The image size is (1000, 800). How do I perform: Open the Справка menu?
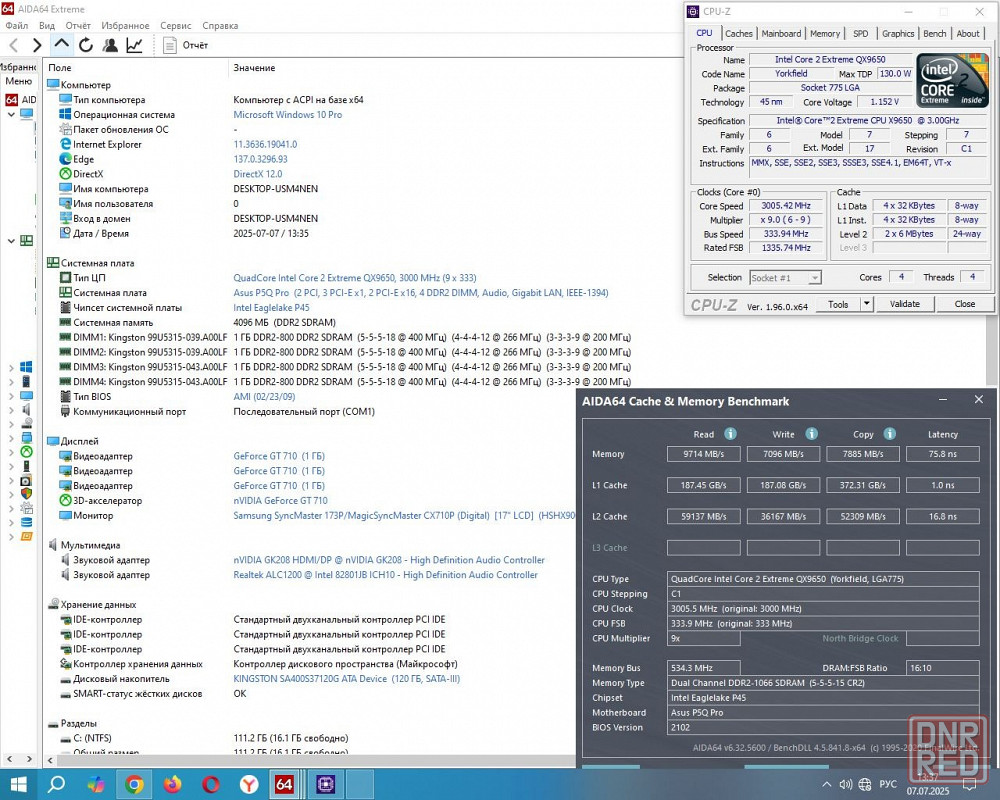[220, 26]
